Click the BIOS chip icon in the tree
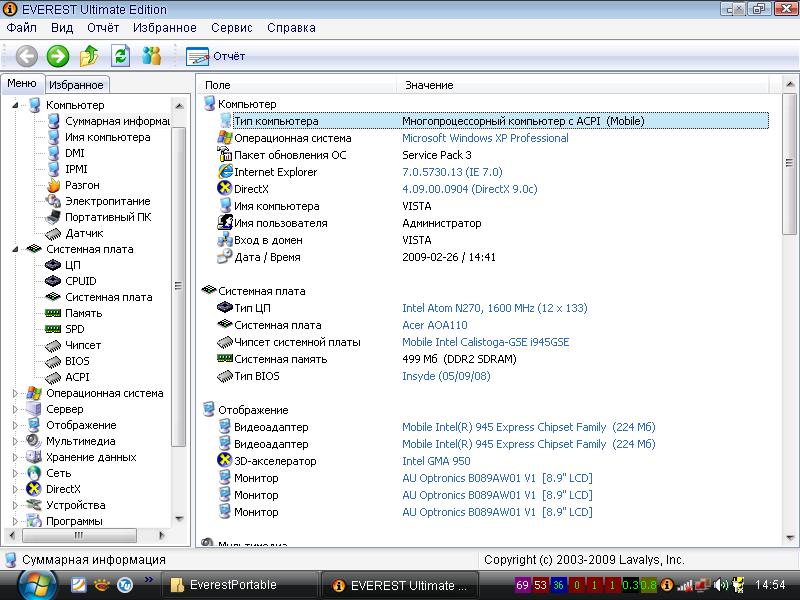The width and height of the screenshot is (800, 600). click(x=53, y=362)
